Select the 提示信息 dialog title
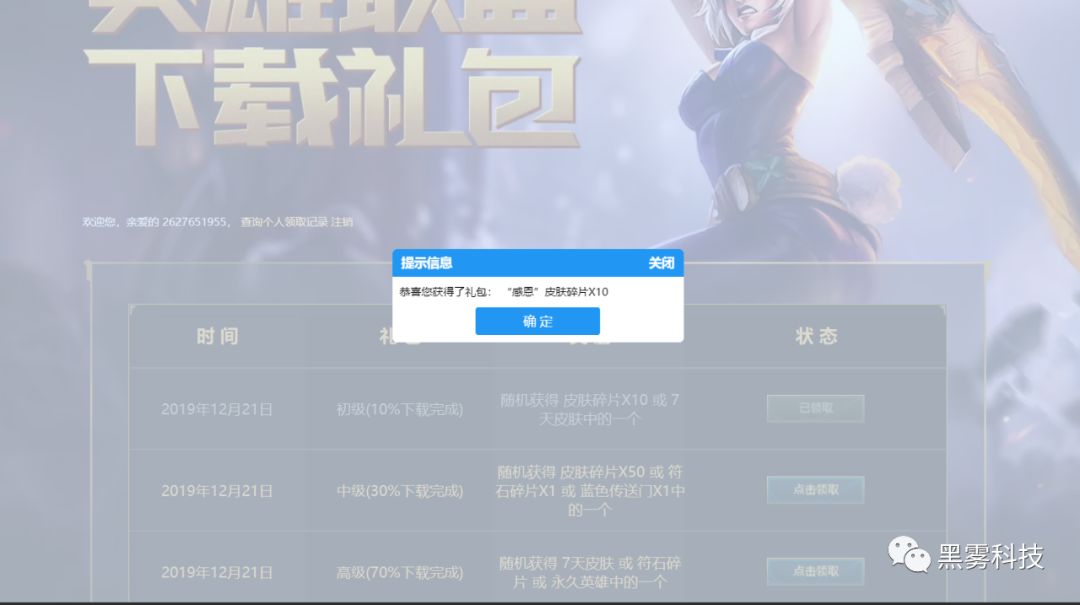This screenshot has height=605, width=1080. 426,263
